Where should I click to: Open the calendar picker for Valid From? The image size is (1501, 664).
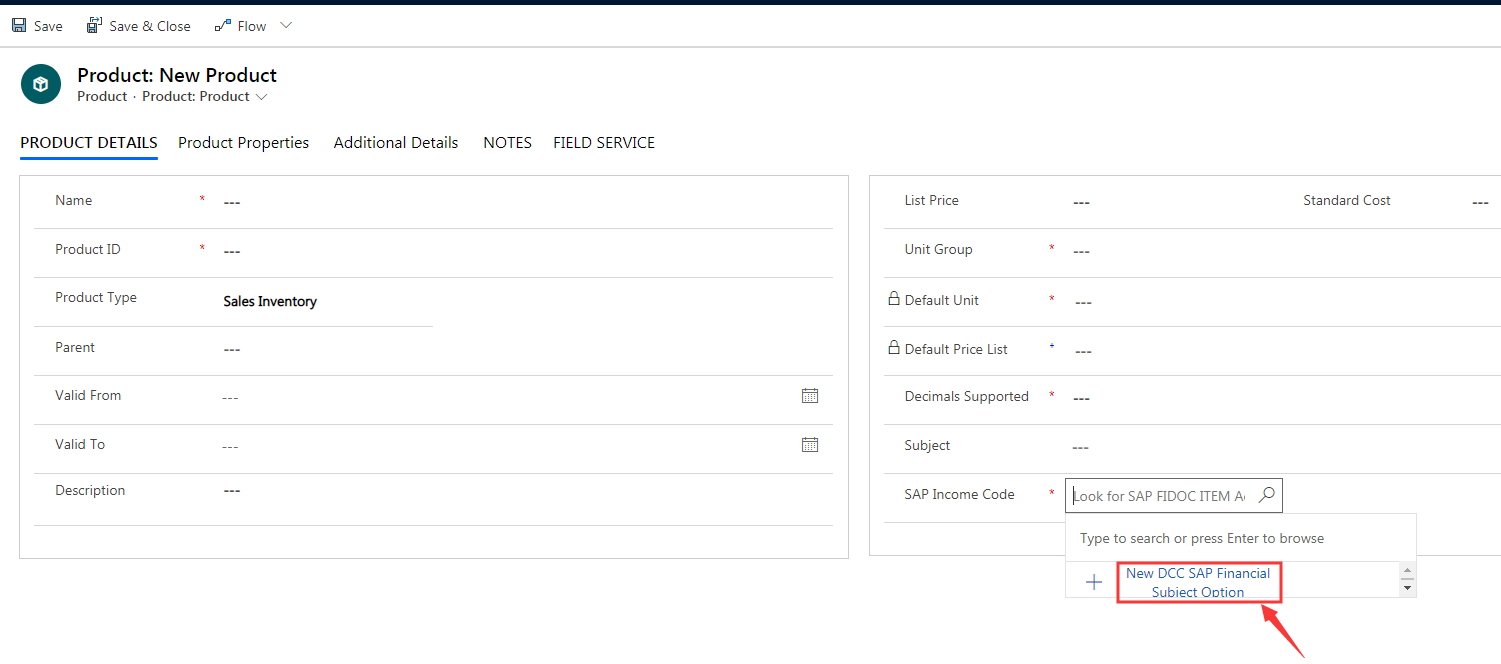pos(809,395)
